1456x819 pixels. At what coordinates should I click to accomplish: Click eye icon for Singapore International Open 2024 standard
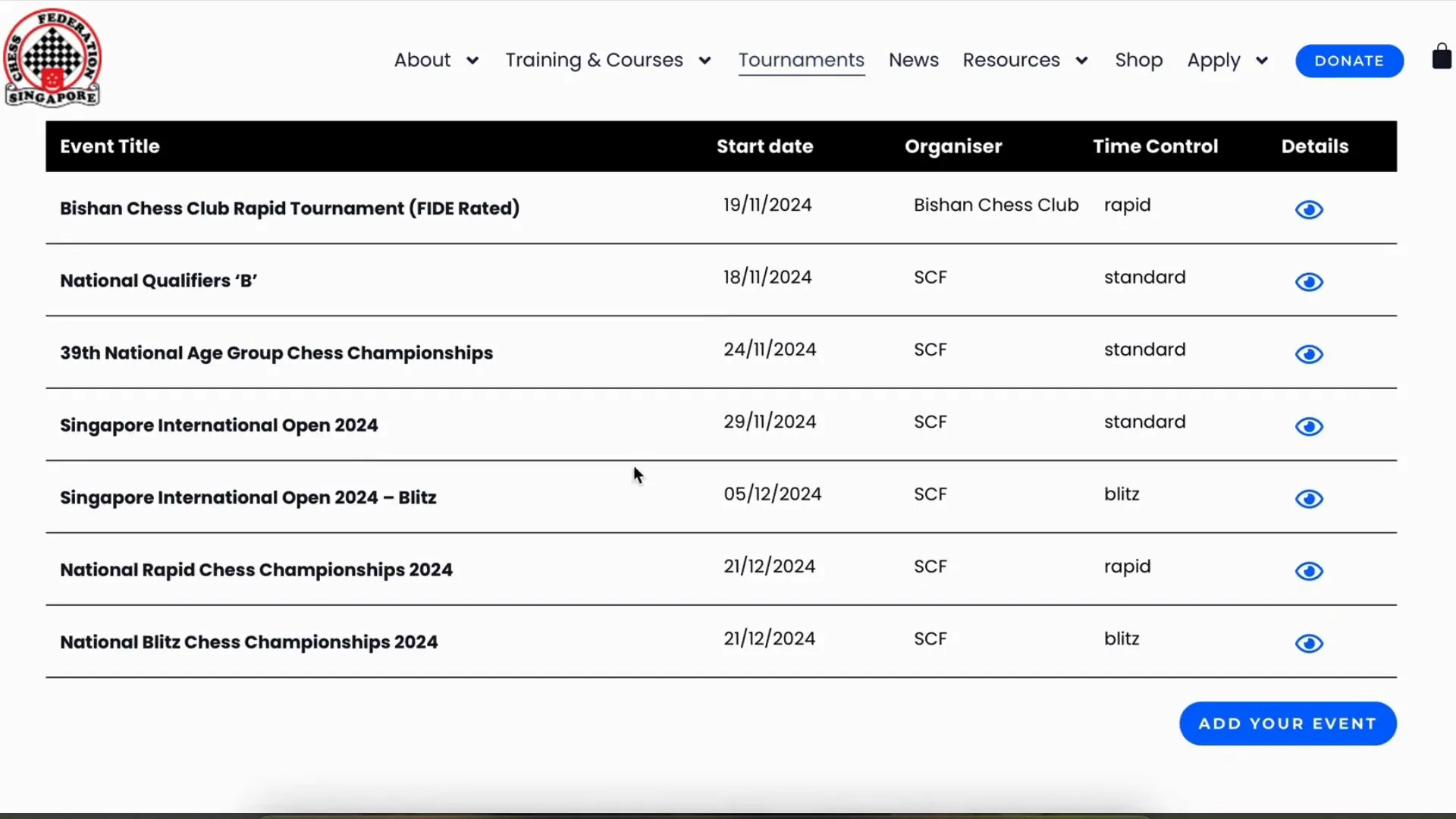(x=1309, y=426)
